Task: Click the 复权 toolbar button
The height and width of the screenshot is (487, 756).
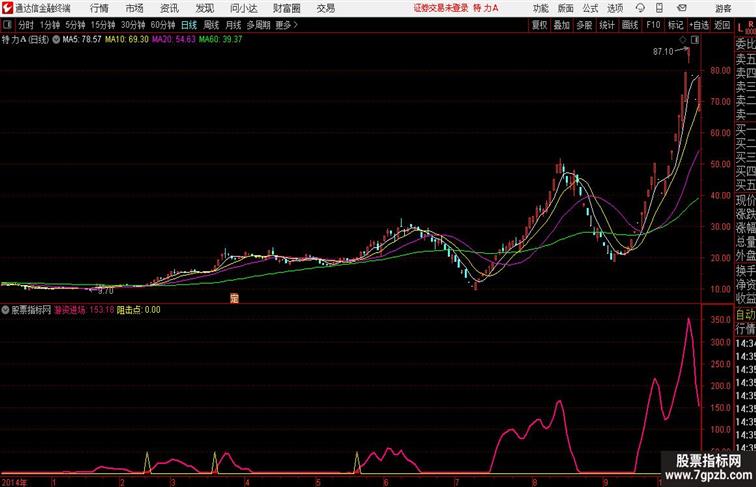Action: (x=539, y=25)
